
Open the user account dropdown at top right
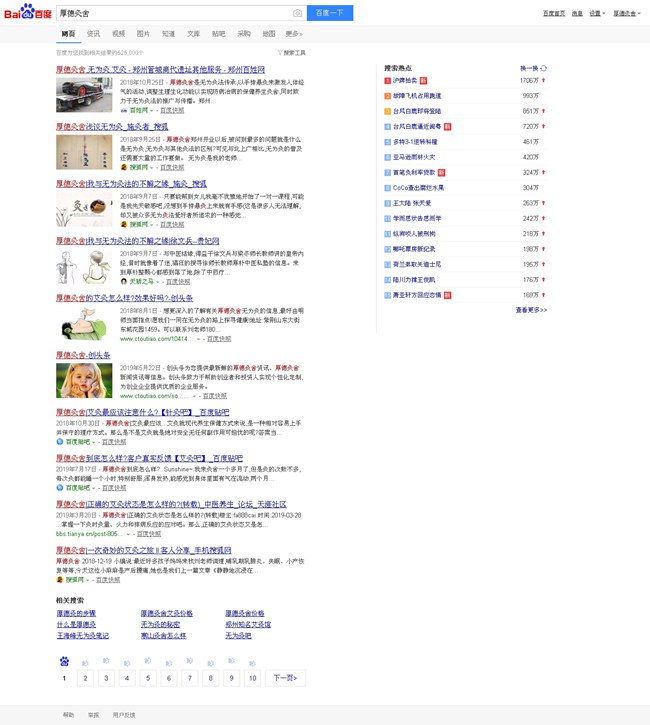coord(627,13)
